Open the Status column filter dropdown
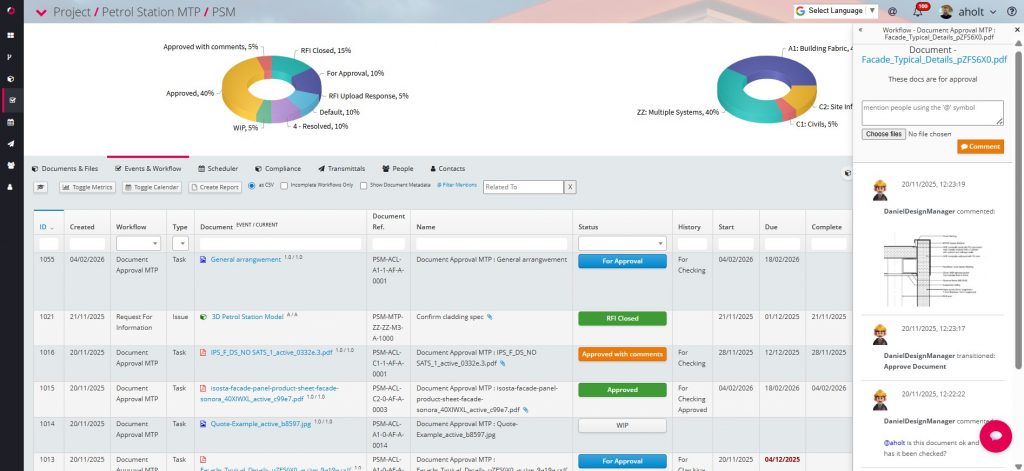Screen dimensions: 1024x471 click(622, 243)
